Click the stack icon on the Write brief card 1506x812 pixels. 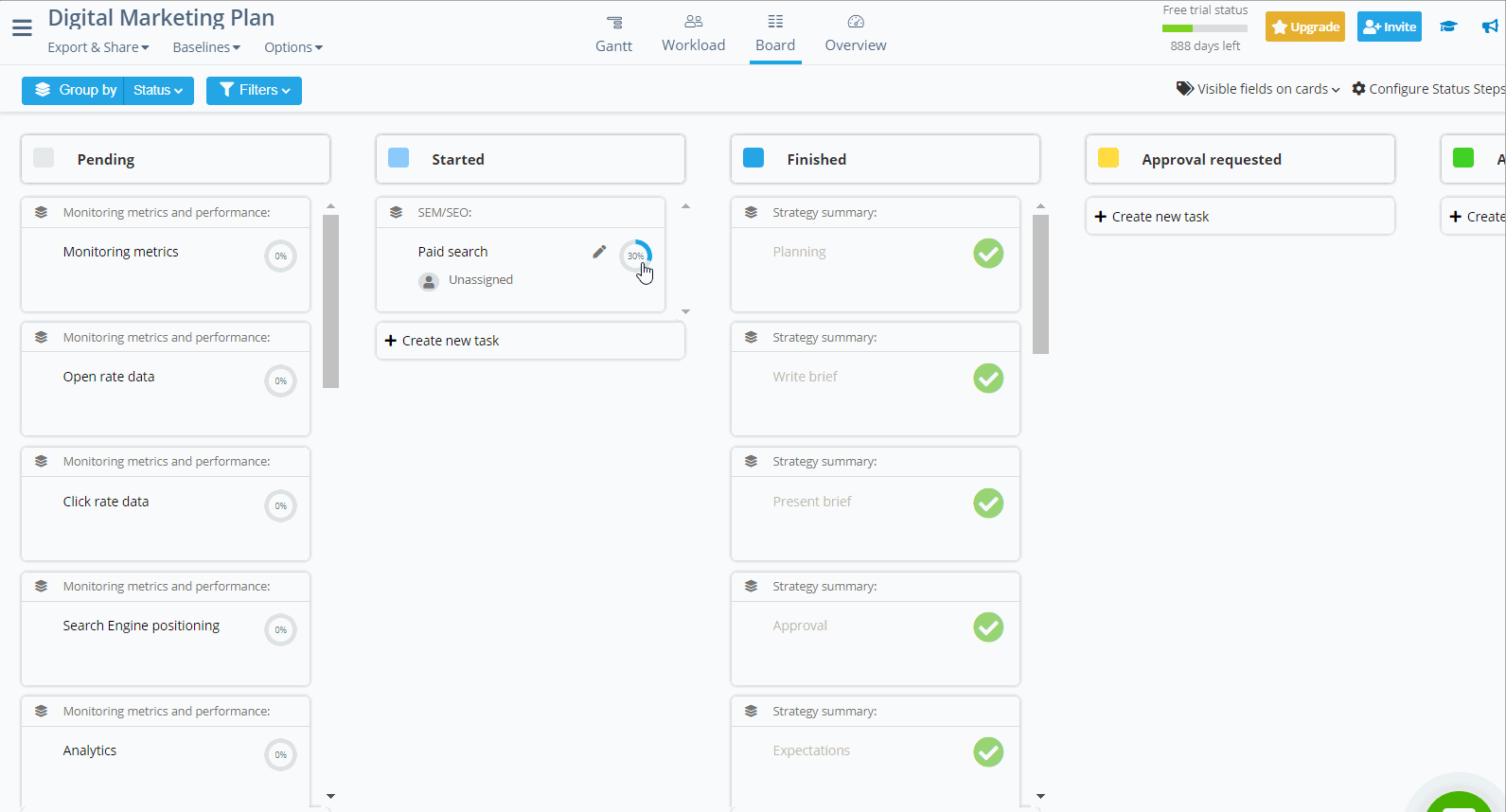click(751, 337)
